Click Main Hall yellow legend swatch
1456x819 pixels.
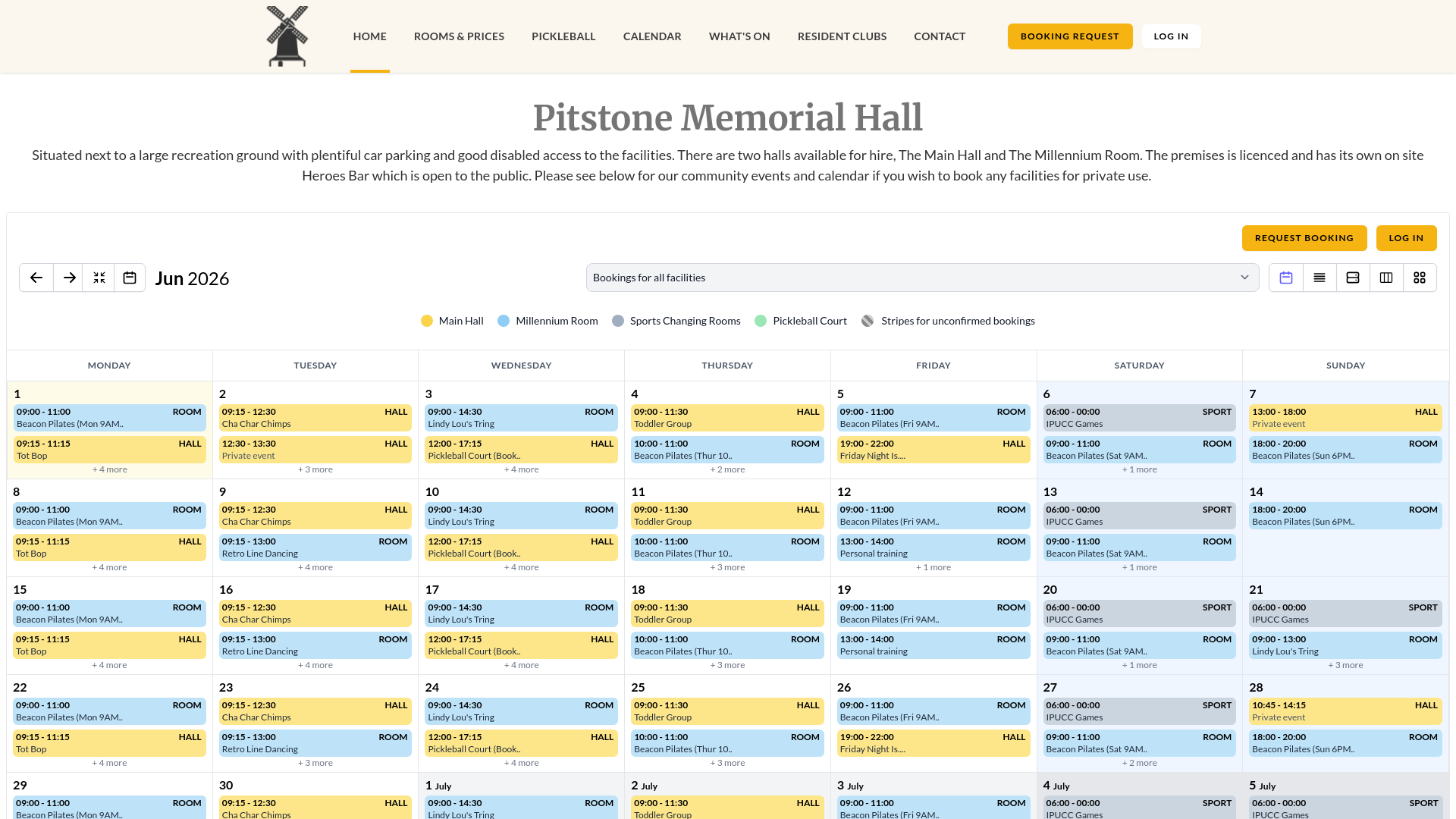427,321
